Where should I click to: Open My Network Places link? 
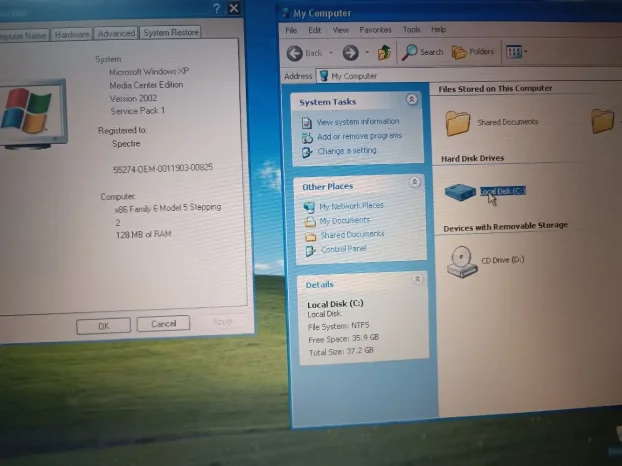(351, 205)
